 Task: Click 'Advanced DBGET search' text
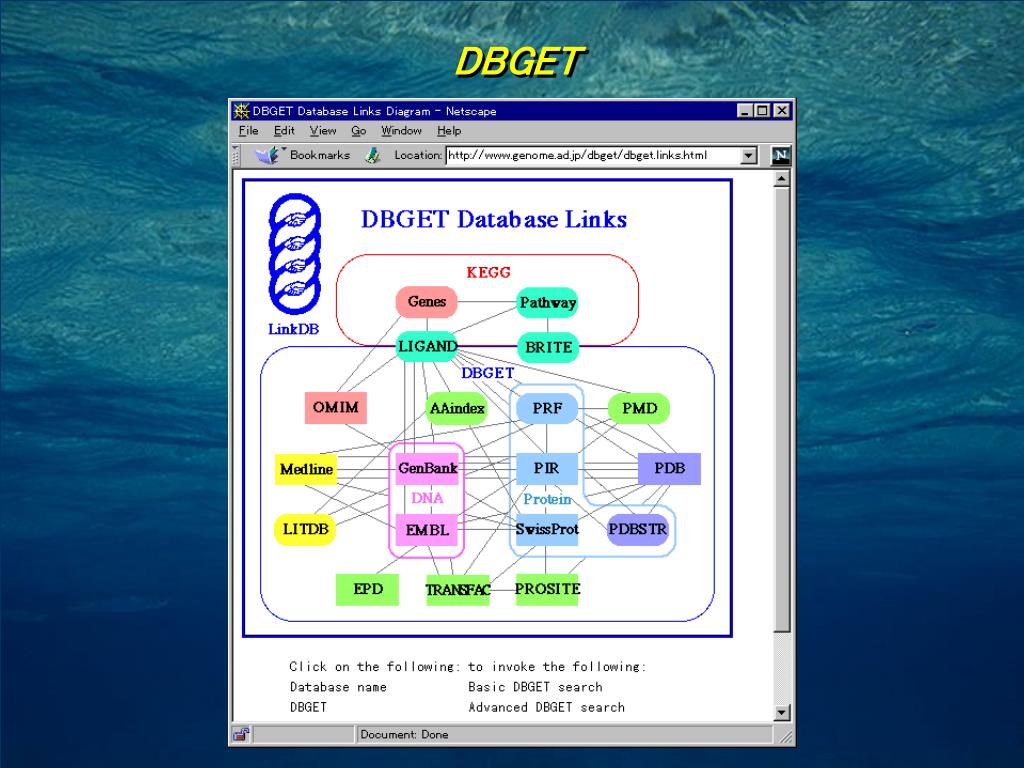(x=547, y=707)
